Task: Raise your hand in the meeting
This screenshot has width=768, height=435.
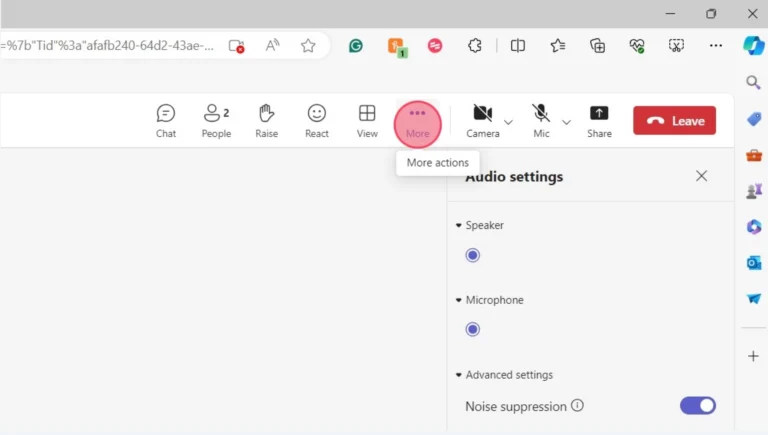Action: (266, 121)
